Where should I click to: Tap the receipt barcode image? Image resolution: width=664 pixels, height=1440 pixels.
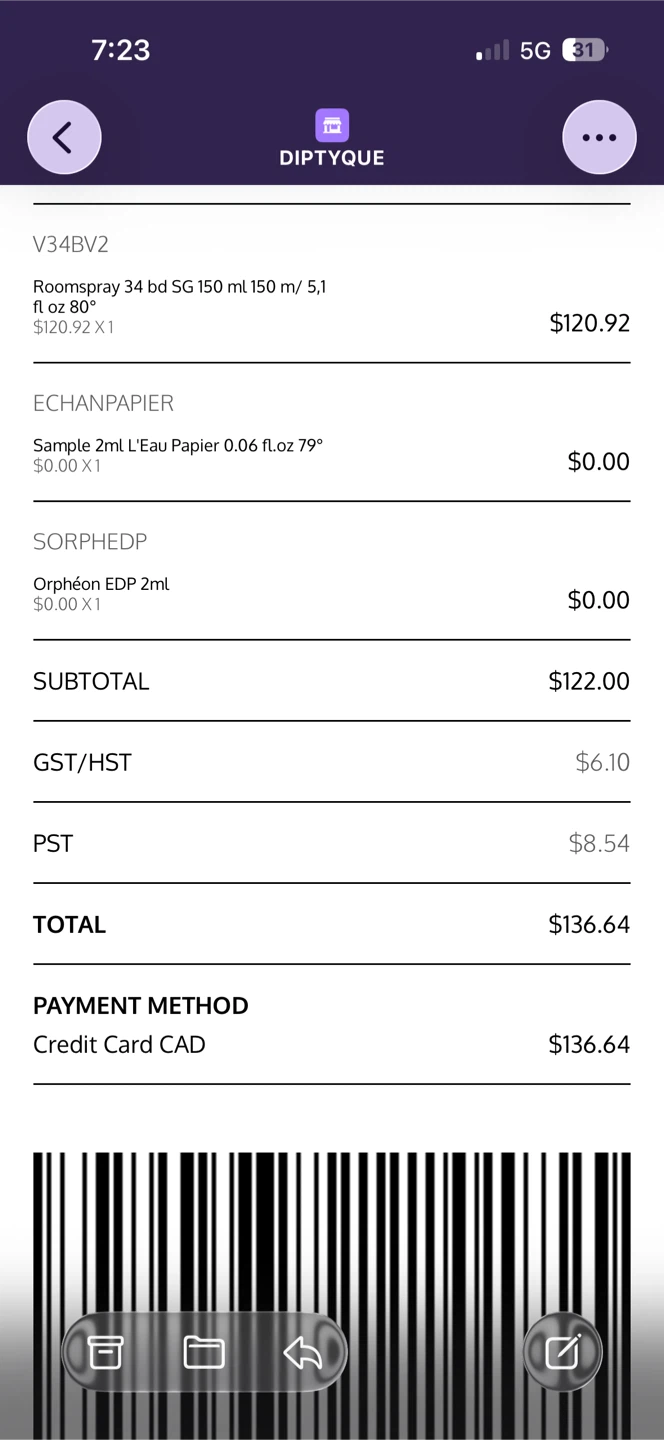click(x=332, y=1296)
